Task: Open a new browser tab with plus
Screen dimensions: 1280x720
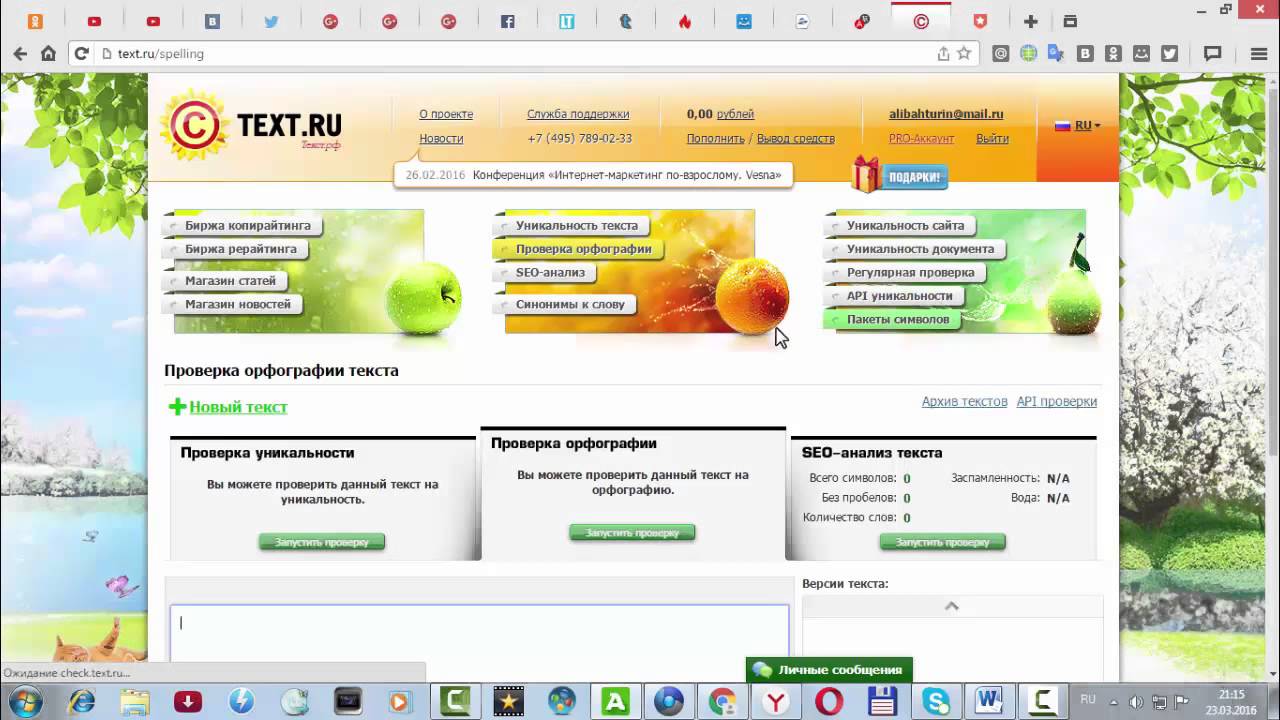Action: (x=1031, y=21)
